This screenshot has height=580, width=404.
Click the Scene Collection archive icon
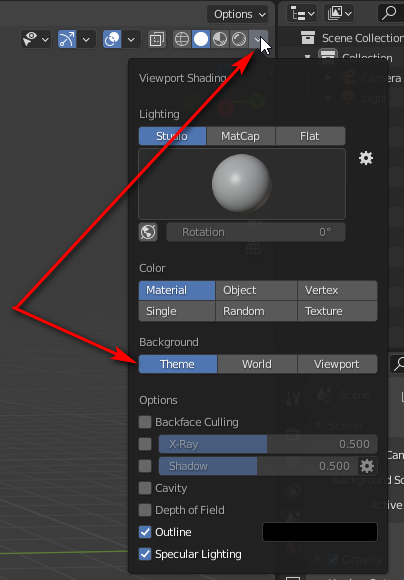pos(307,38)
